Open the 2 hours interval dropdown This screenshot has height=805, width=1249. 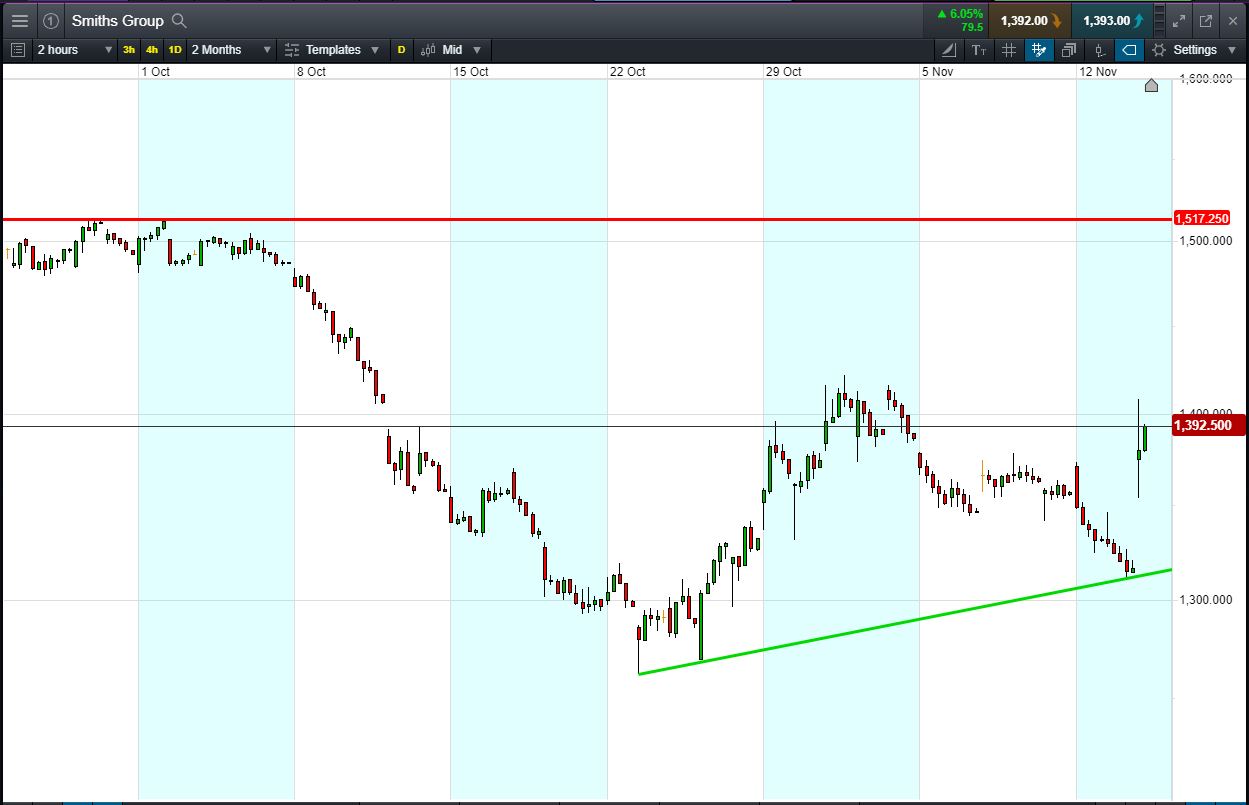[x=75, y=49]
